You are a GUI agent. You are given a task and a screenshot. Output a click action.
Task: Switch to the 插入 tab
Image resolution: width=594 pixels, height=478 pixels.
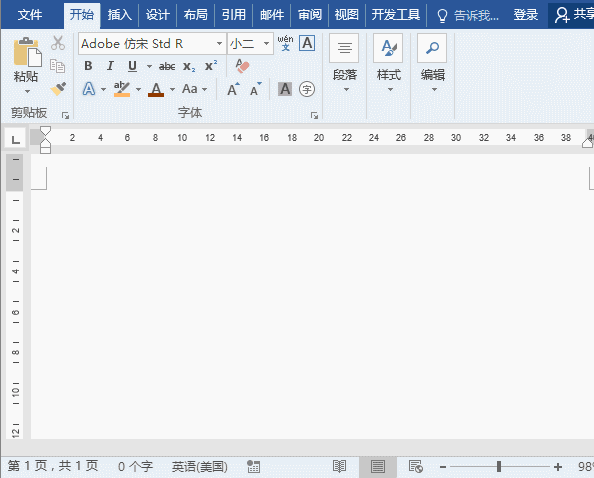pos(120,15)
